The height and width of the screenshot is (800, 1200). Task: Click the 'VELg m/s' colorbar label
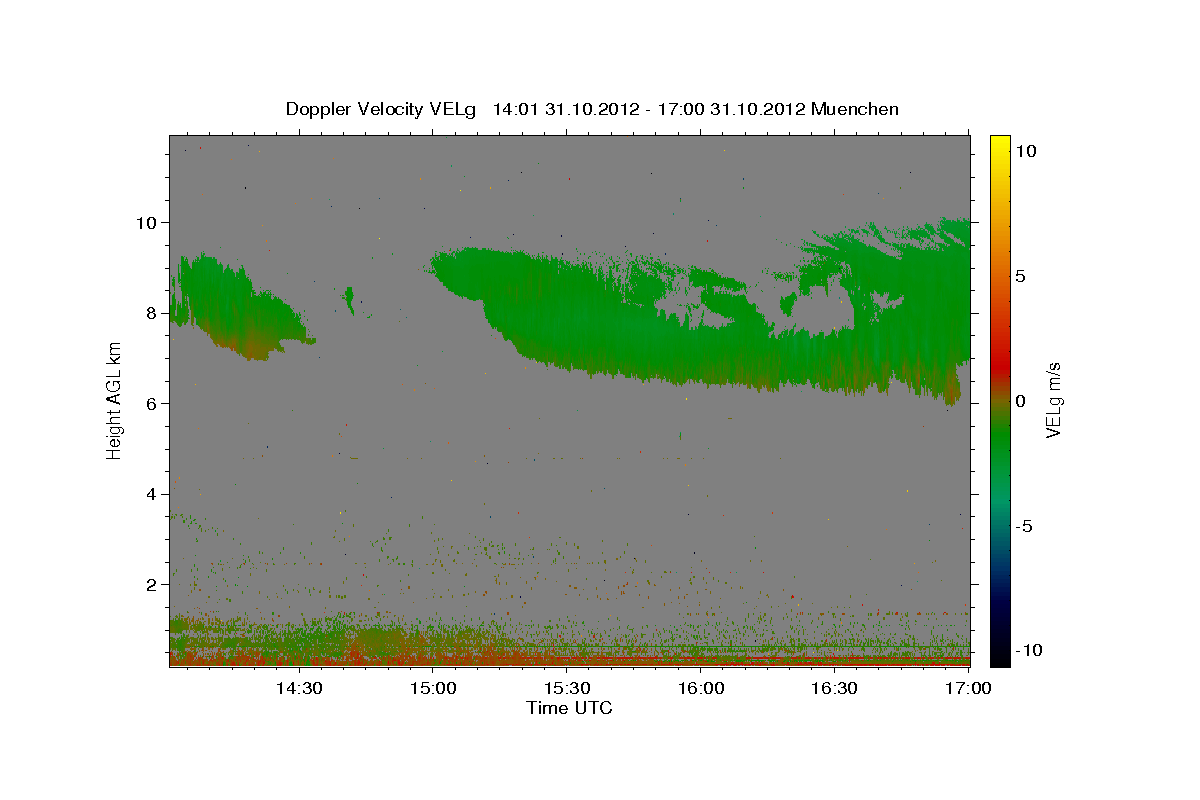tap(1053, 401)
